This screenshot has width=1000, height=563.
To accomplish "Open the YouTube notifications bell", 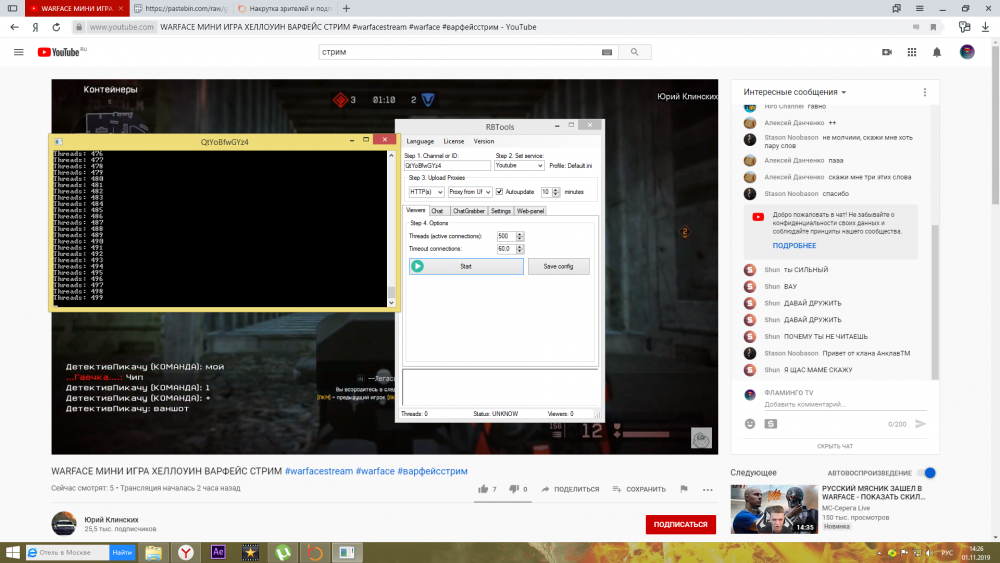I will 937,52.
